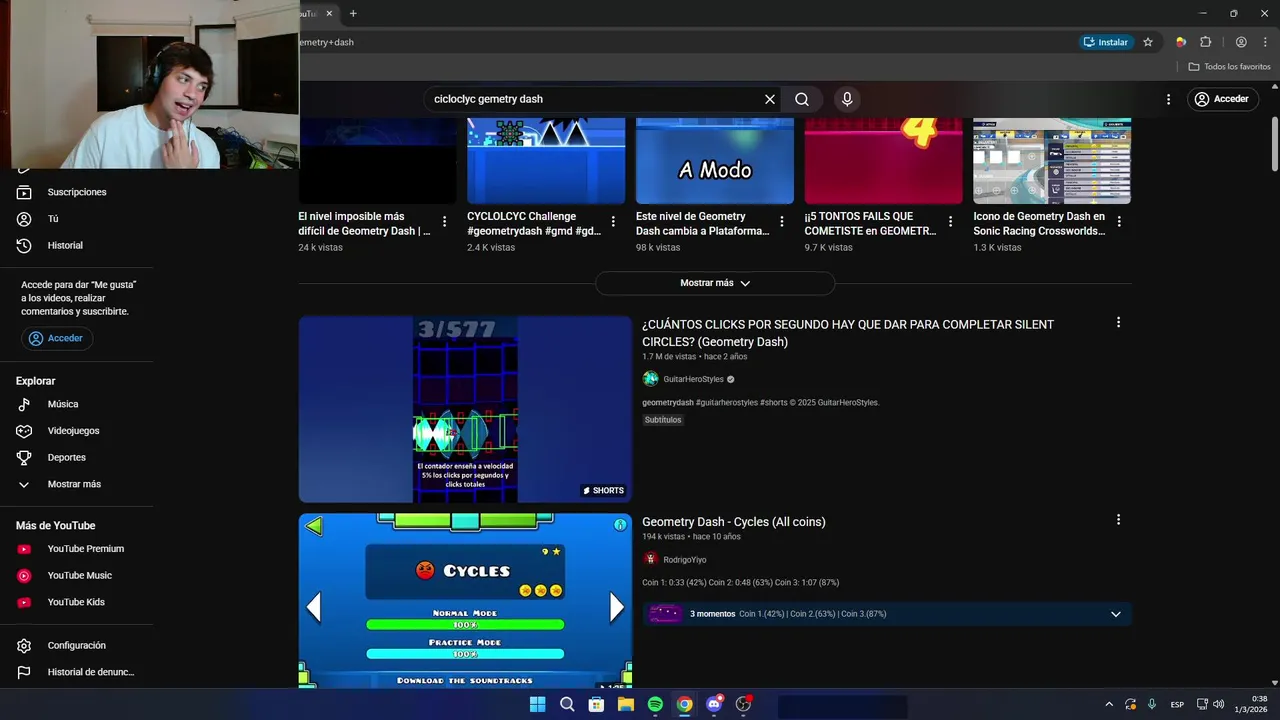The image size is (1280, 720).
Task: Open Chrome extensions puzzle icon
Action: tap(1205, 42)
